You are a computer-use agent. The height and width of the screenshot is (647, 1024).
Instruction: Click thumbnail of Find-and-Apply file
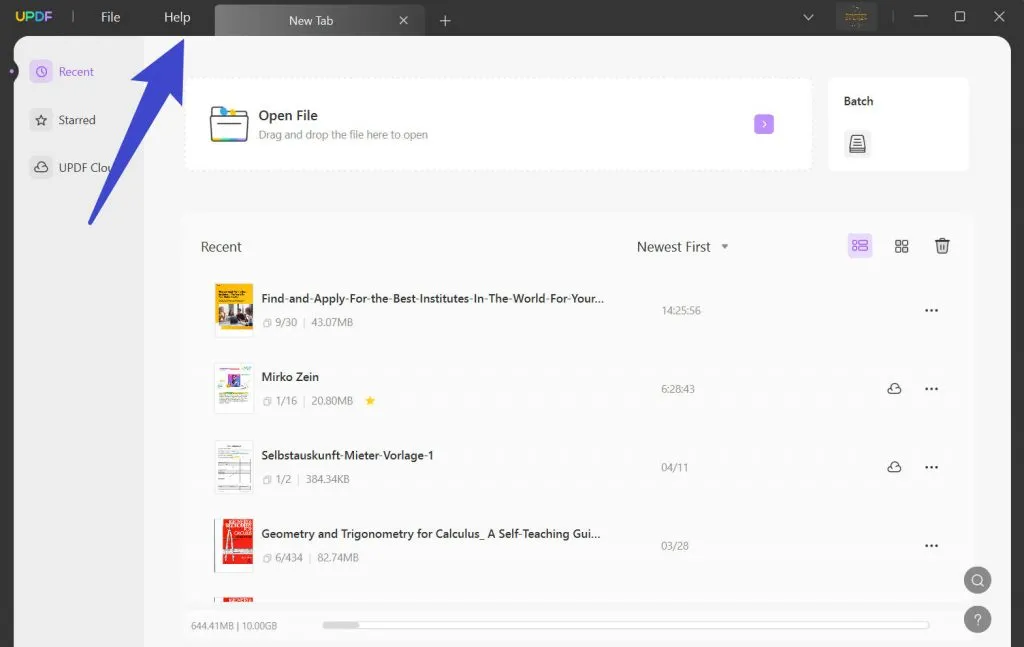234,309
